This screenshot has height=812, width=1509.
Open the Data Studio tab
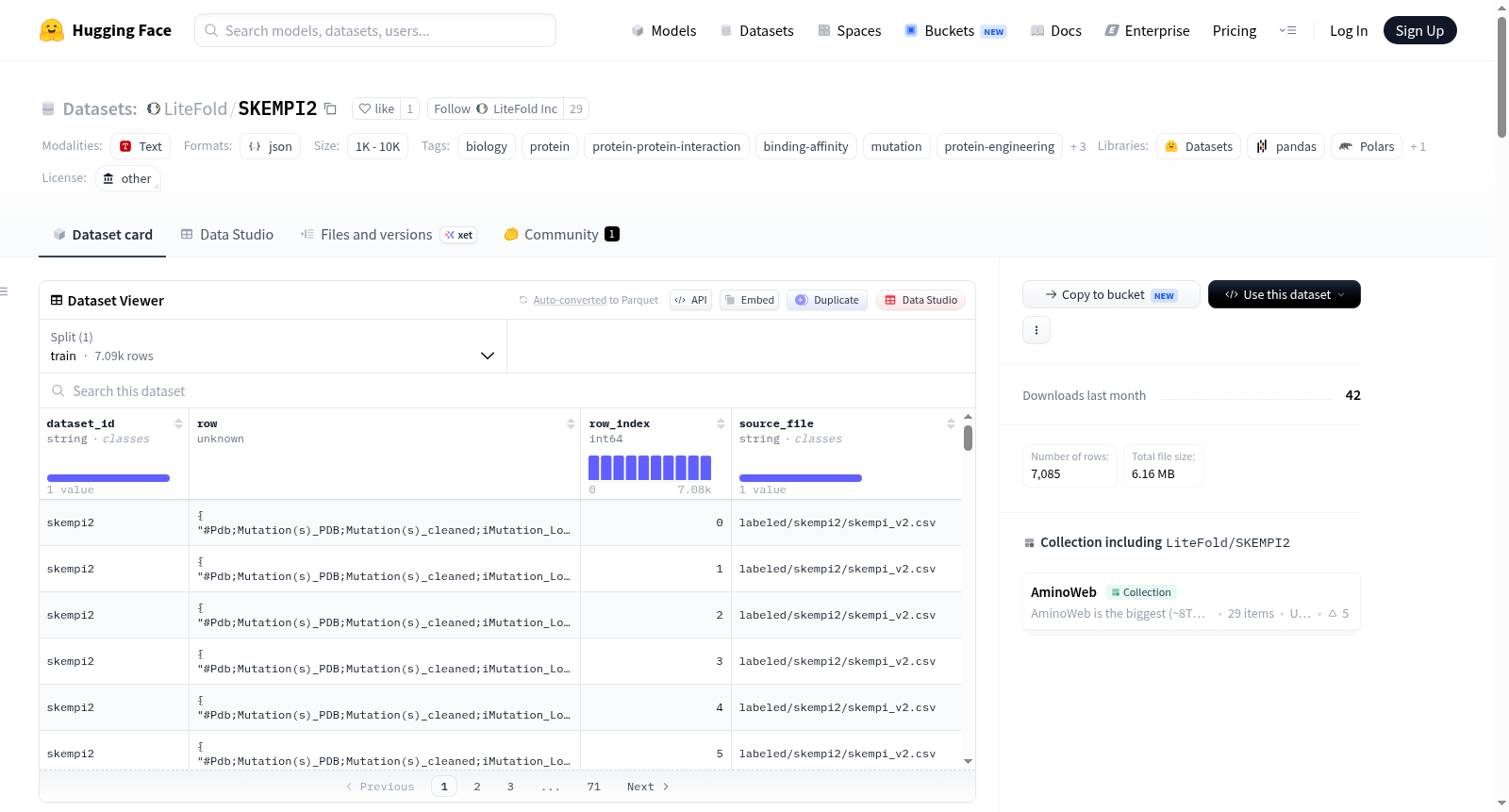(x=226, y=234)
